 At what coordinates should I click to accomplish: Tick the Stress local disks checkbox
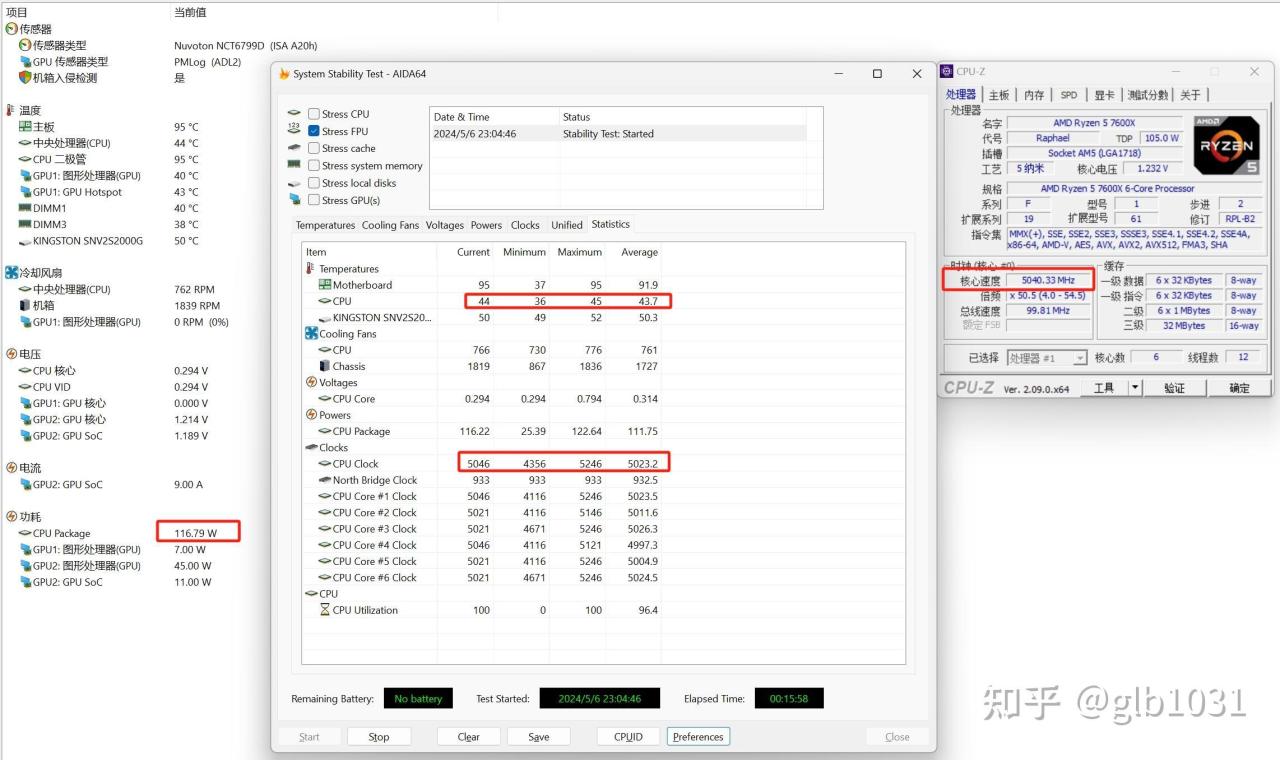pos(314,183)
